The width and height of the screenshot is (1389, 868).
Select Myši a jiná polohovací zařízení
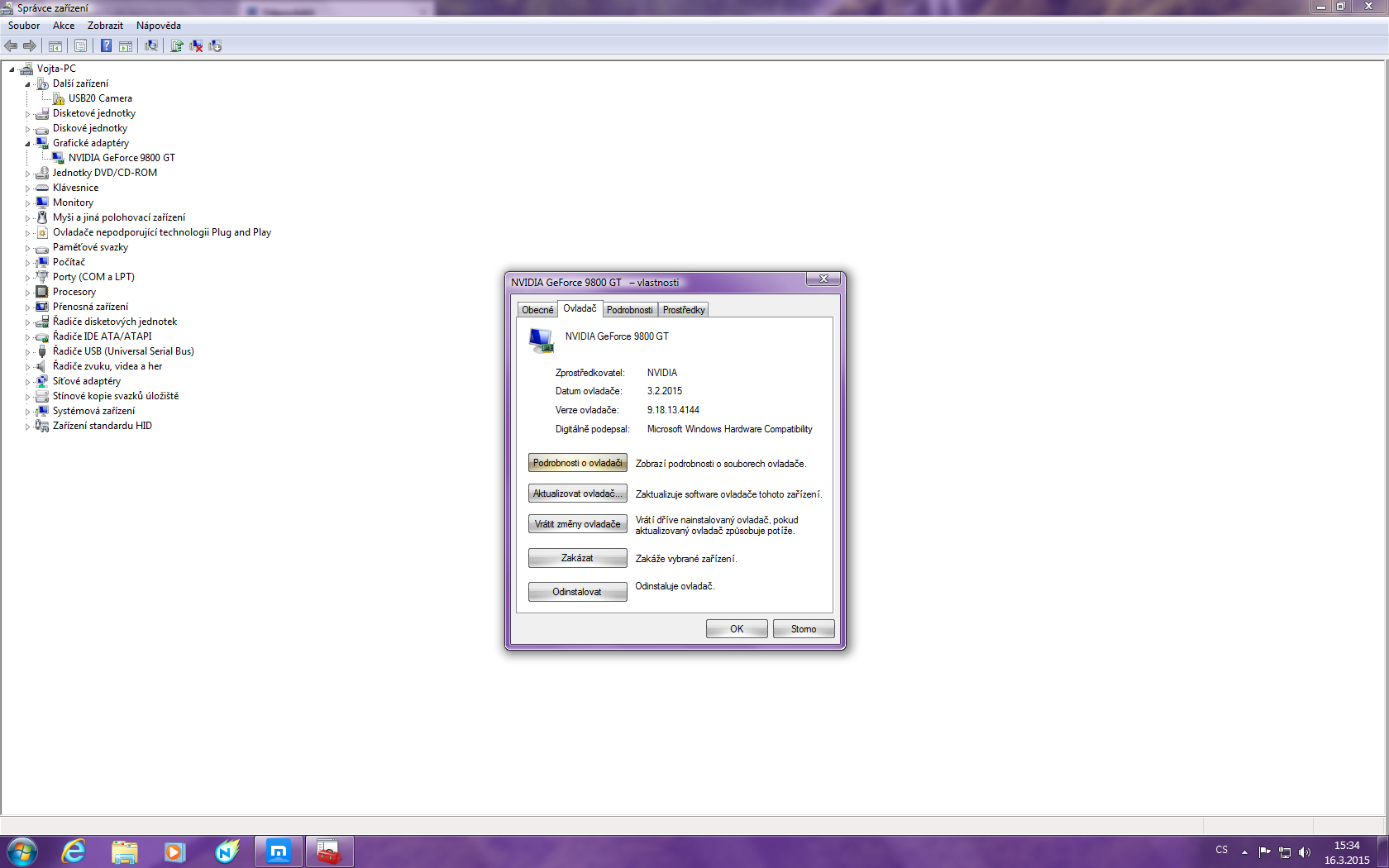tap(119, 217)
